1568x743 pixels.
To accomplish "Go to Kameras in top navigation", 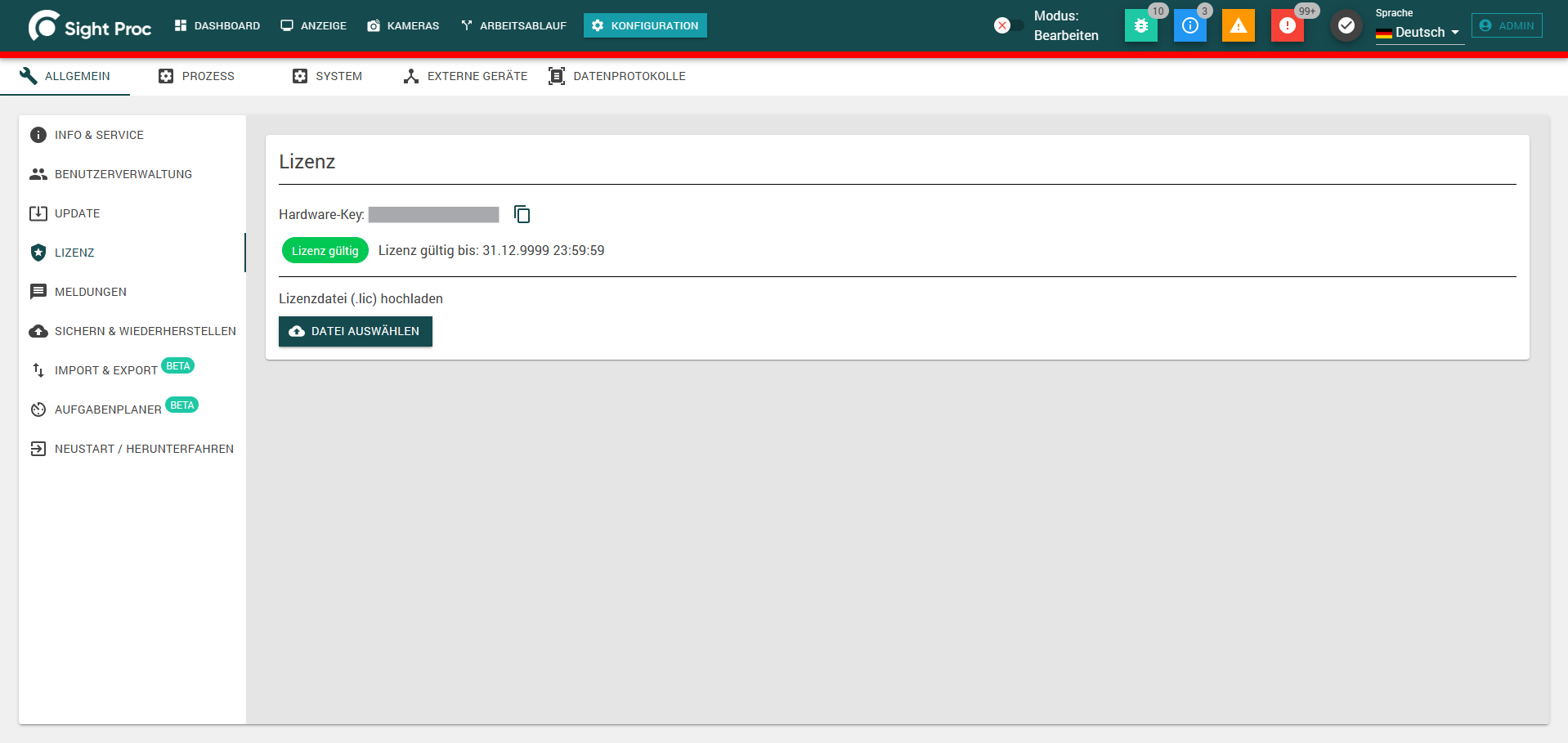I will pos(403,25).
